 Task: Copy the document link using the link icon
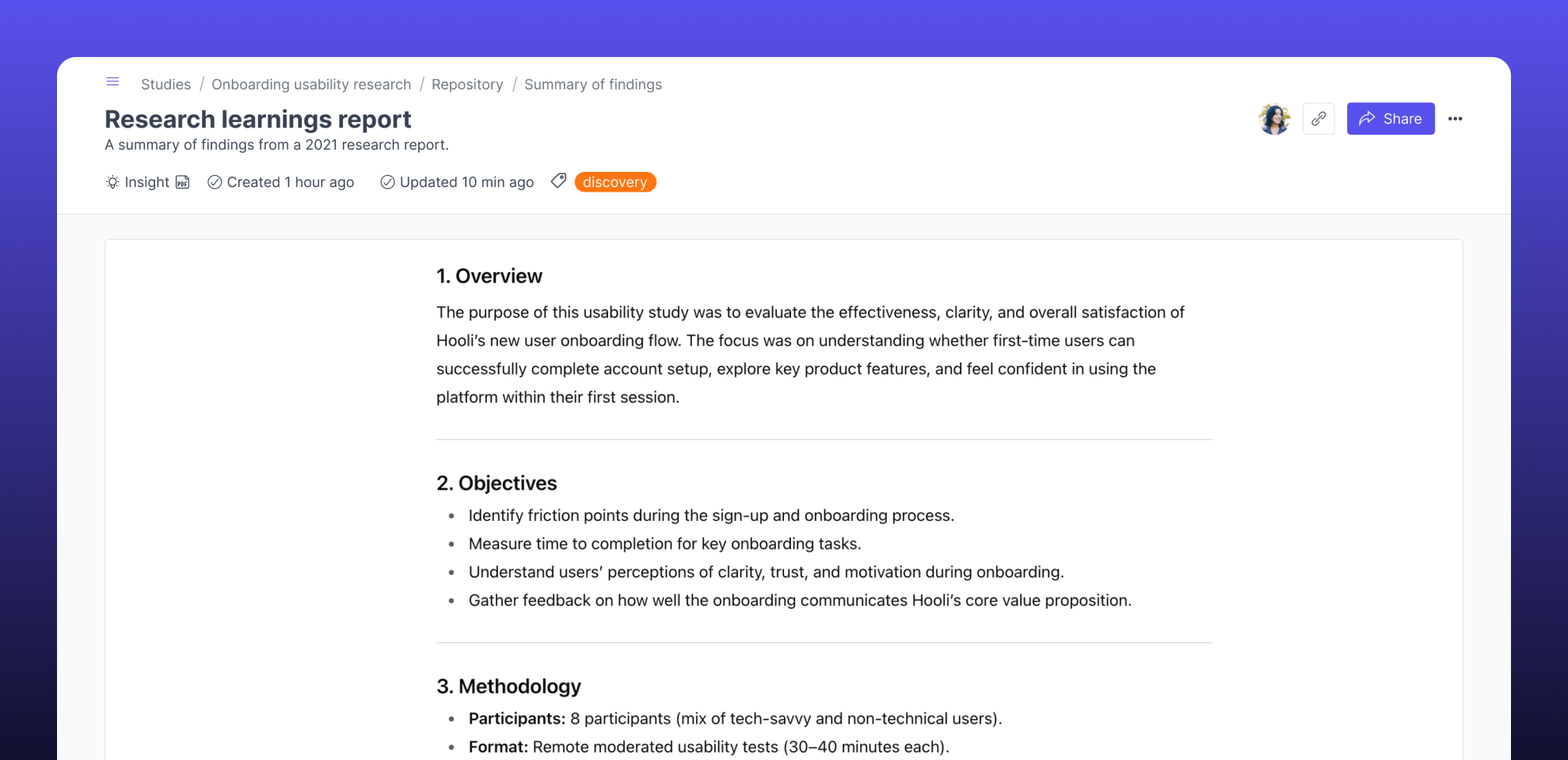(1319, 118)
